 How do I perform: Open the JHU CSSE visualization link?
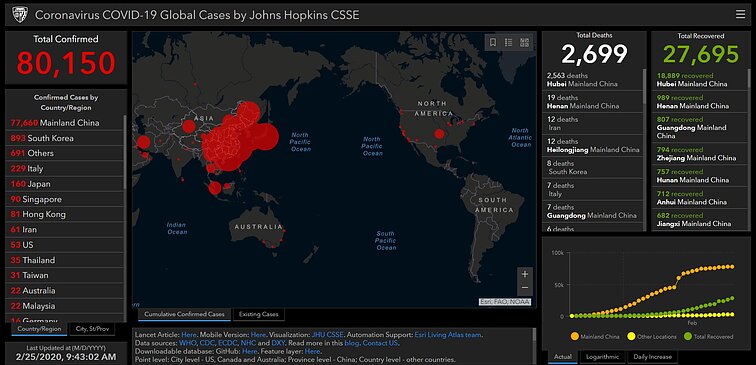(x=327, y=335)
